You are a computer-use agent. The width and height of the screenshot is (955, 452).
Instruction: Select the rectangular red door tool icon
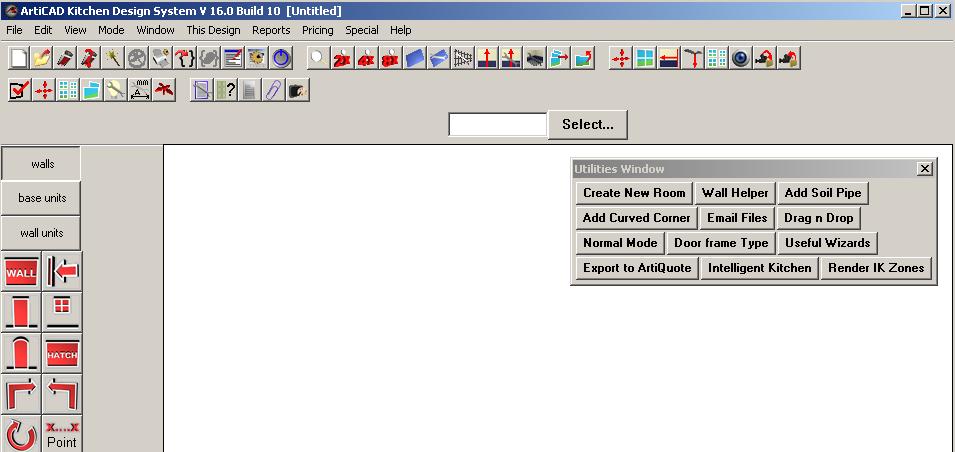click(x=21, y=313)
